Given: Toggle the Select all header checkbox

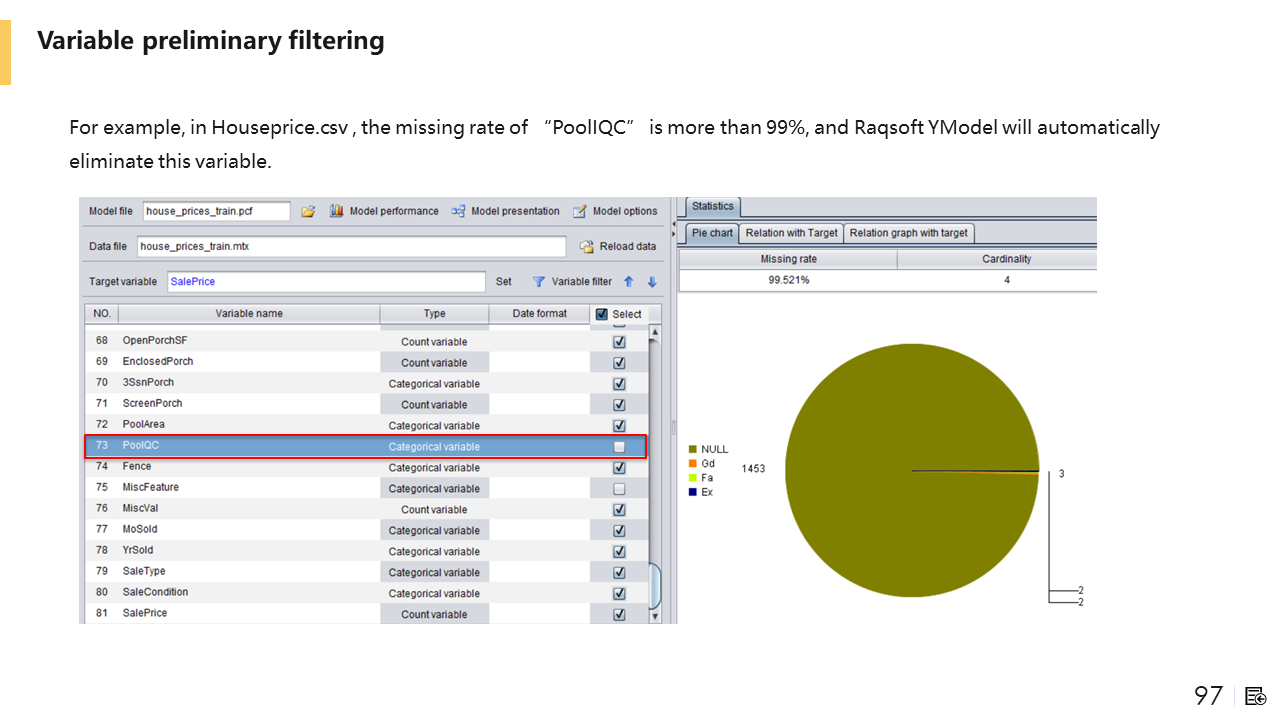Looking at the screenshot, I should pos(602,314).
